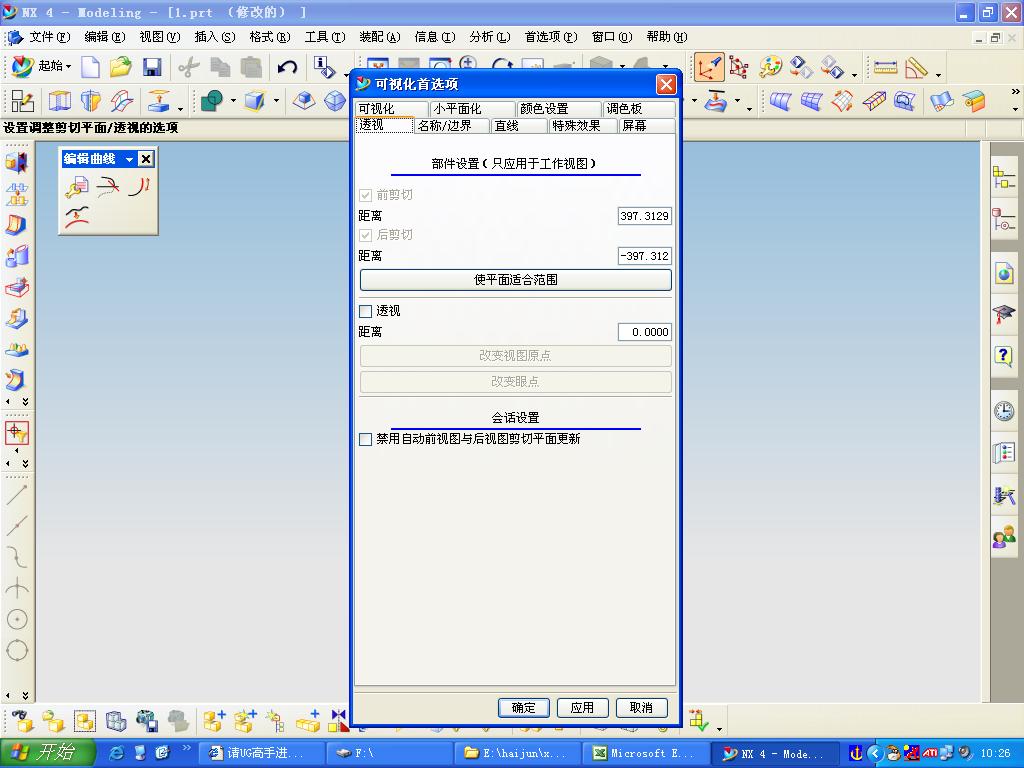Click the clock history icon on right sidebar
Viewport: 1024px width, 768px height.
1004,411
